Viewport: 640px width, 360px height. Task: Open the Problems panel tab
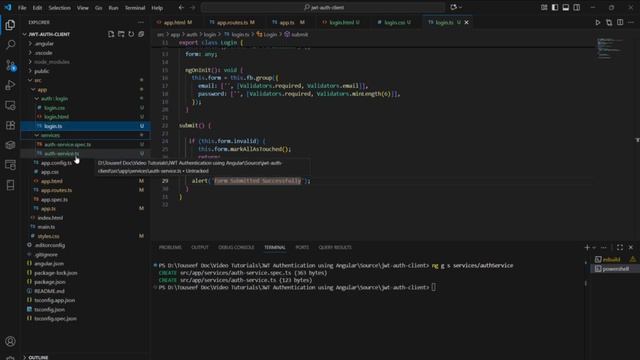coord(170,247)
